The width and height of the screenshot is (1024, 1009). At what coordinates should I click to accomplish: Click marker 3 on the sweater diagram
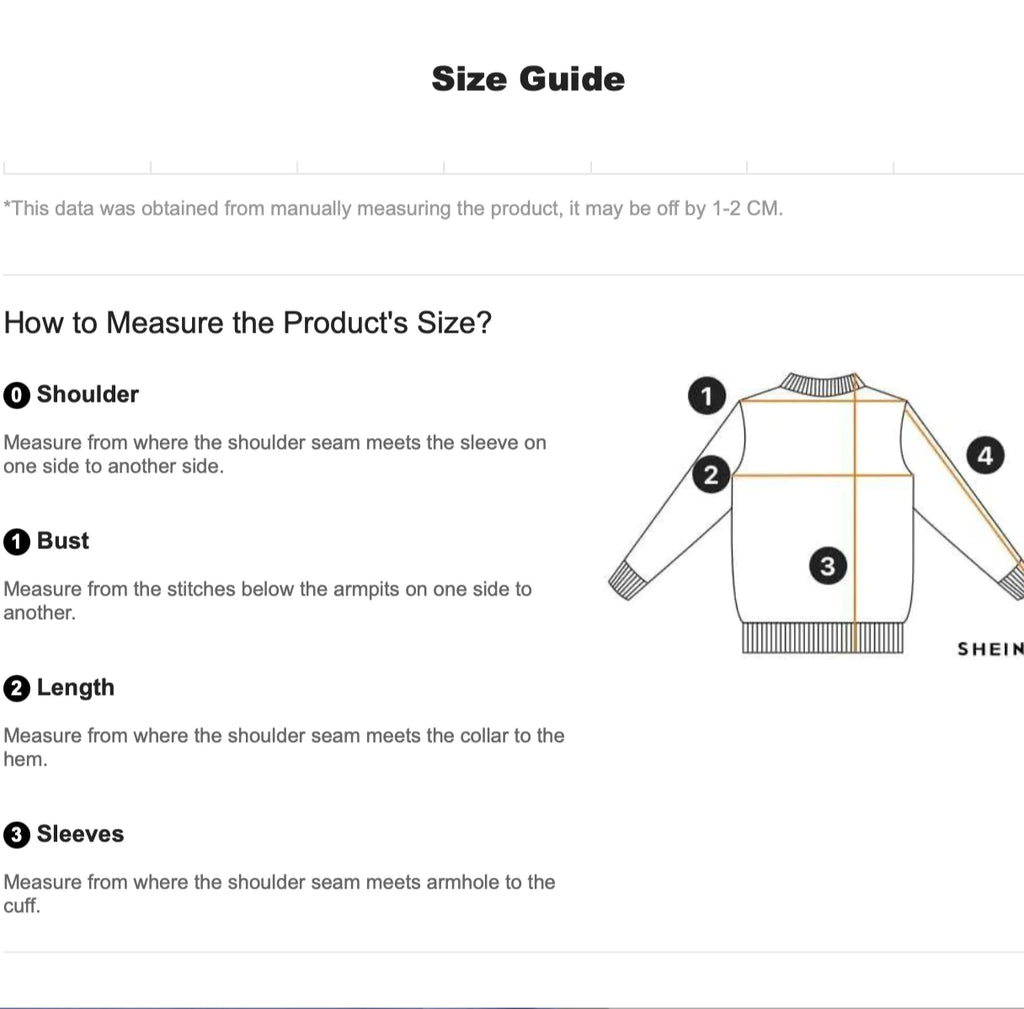tap(827, 566)
